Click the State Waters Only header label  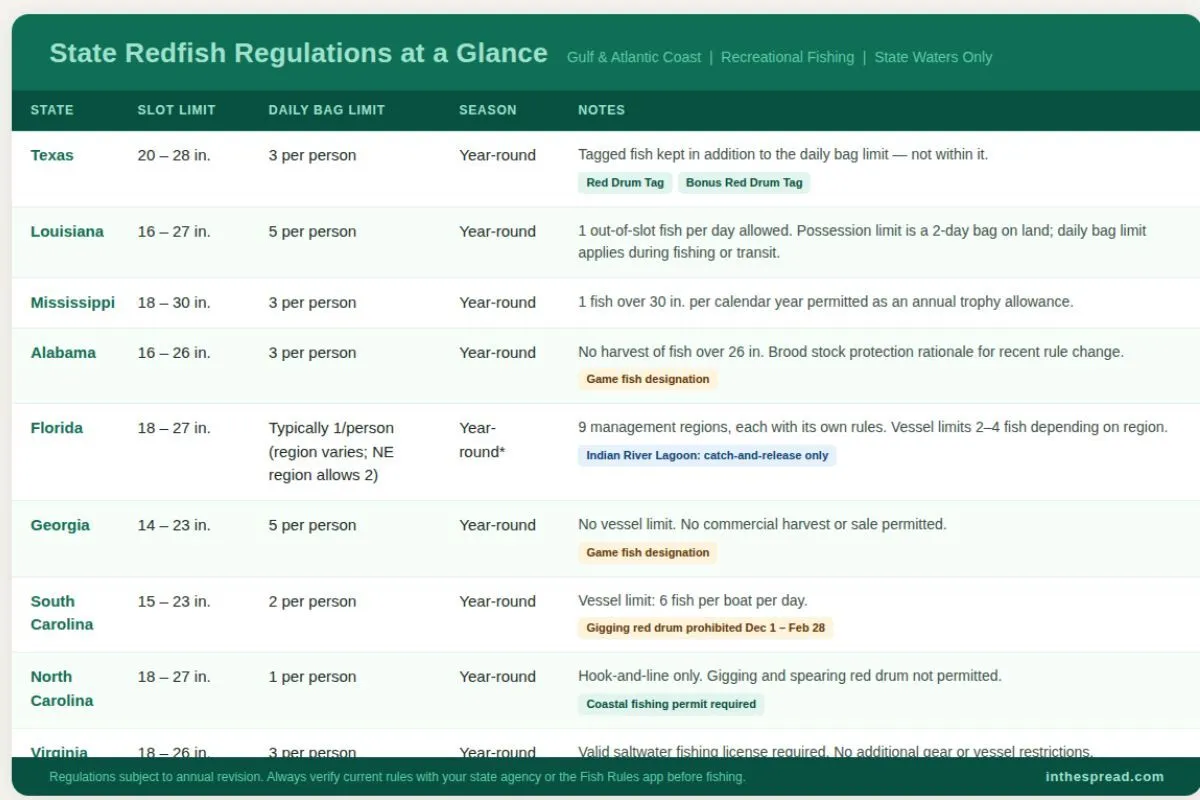pos(933,57)
